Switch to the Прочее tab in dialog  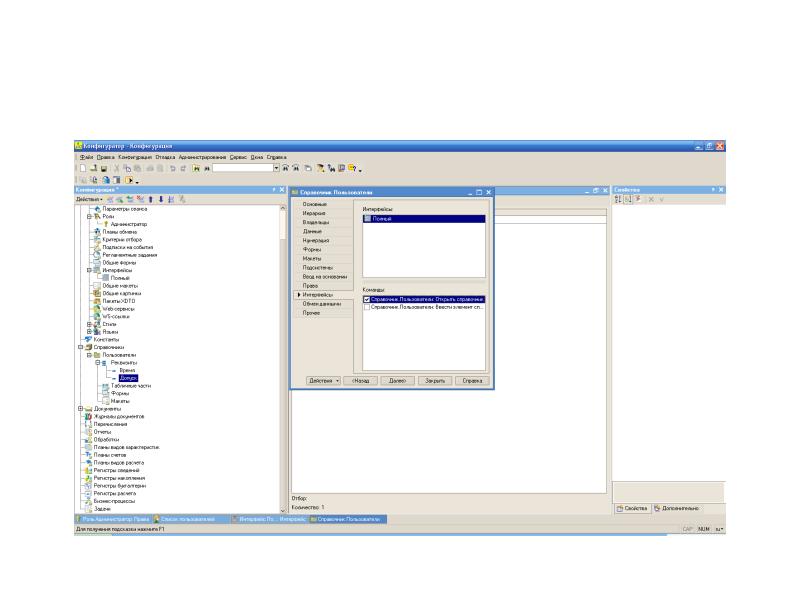click(x=311, y=313)
